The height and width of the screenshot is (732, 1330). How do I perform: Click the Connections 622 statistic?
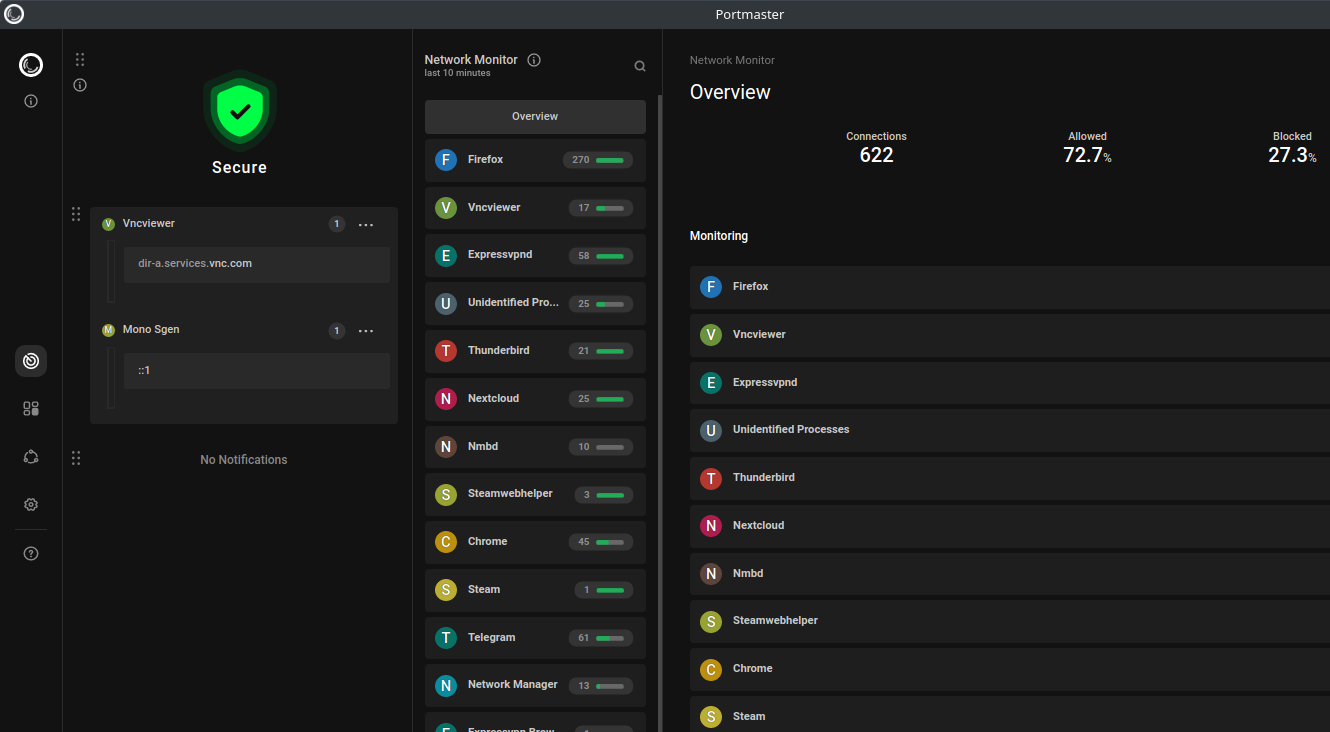876,147
